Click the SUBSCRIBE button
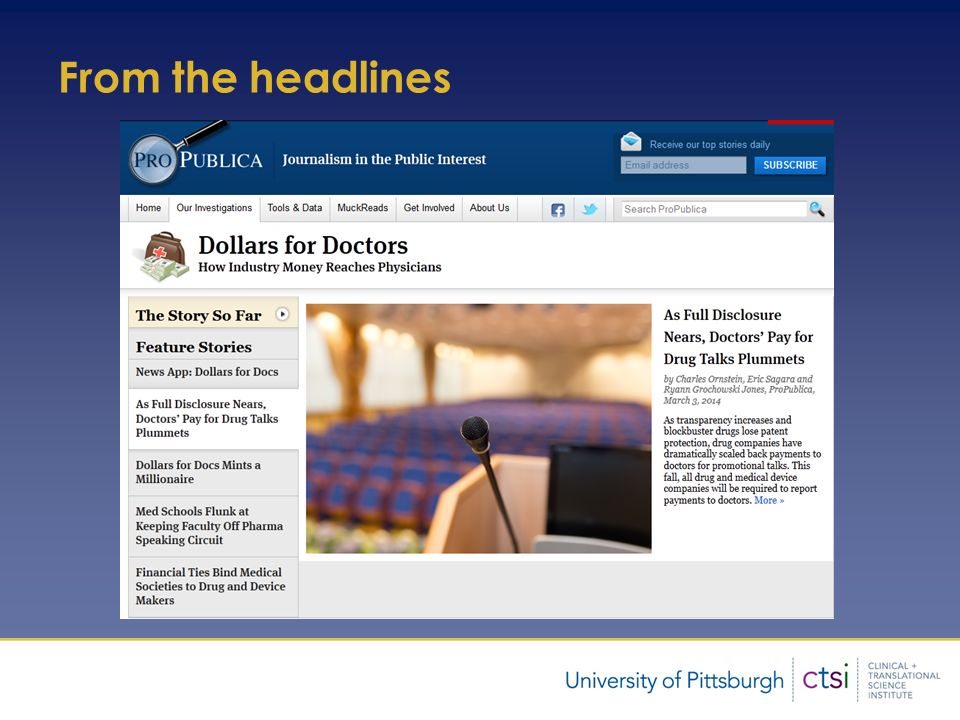The width and height of the screenshot is (960, 720). tap(790, 165)
